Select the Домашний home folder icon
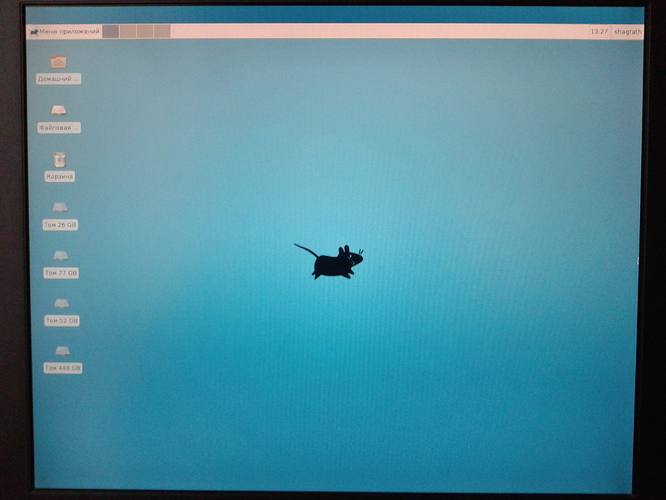The width and height of the screenshot is (666, 500). tap(58, 62)
